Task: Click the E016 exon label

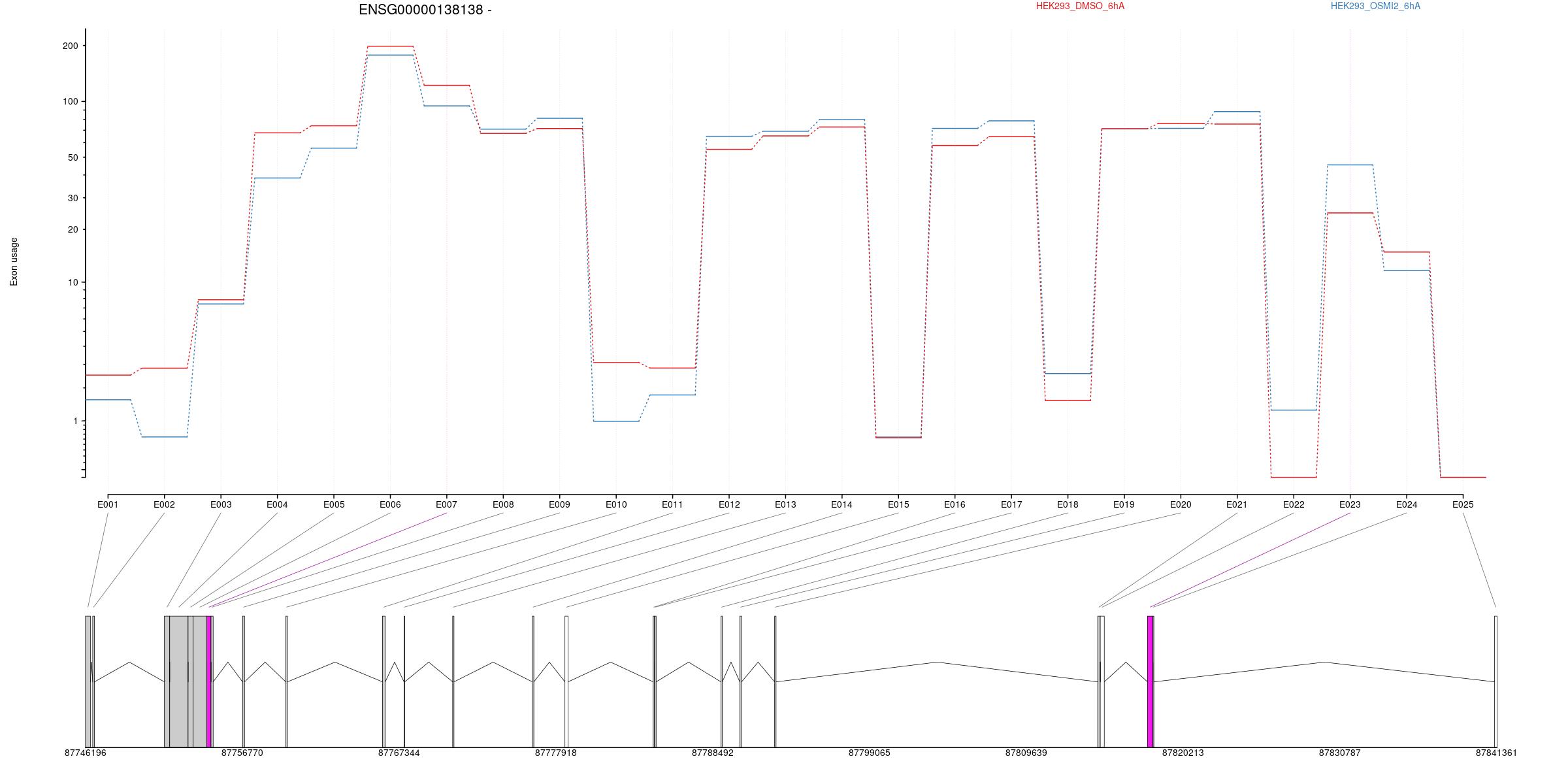Action: 955,504
